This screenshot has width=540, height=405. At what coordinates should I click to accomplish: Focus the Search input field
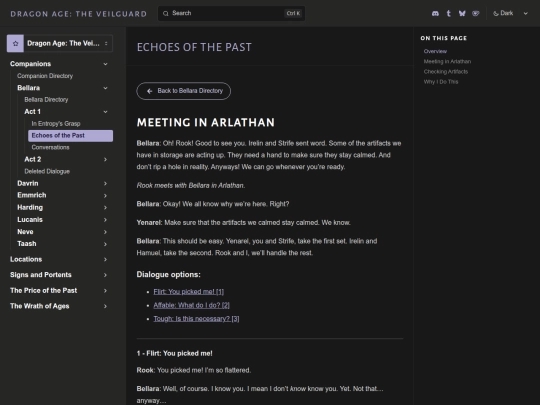coord(231,13)
